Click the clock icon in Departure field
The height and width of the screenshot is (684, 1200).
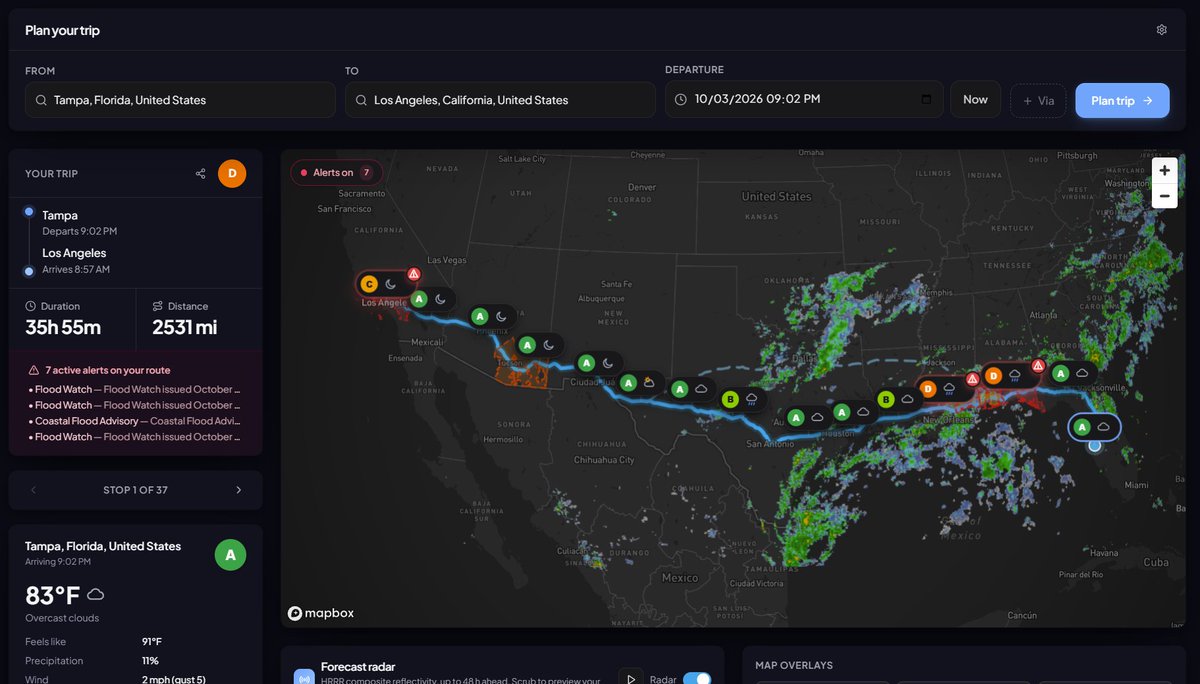click(681, 100)
